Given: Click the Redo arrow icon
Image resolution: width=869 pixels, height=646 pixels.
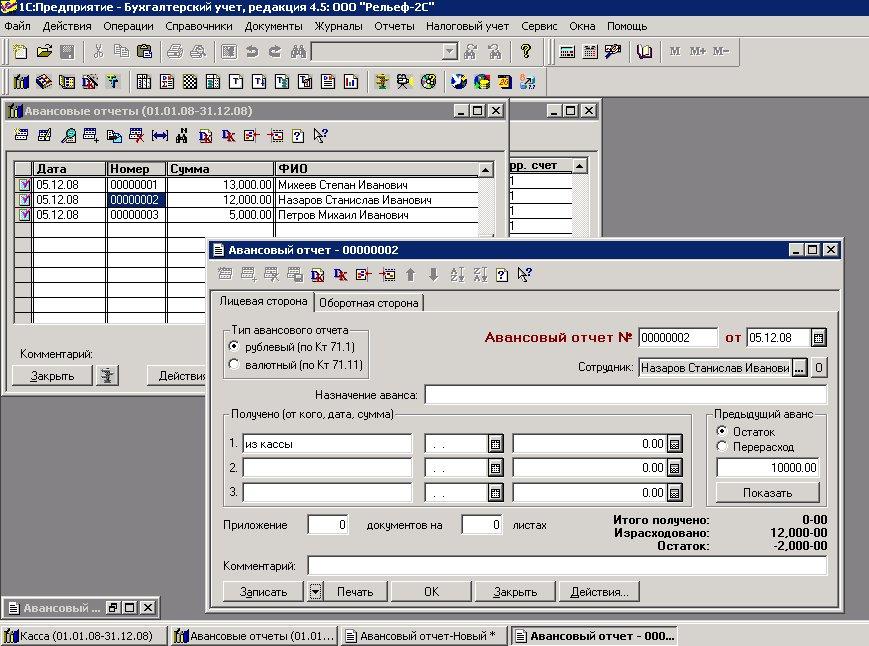Looking at the screenshot, I should 275,52.
